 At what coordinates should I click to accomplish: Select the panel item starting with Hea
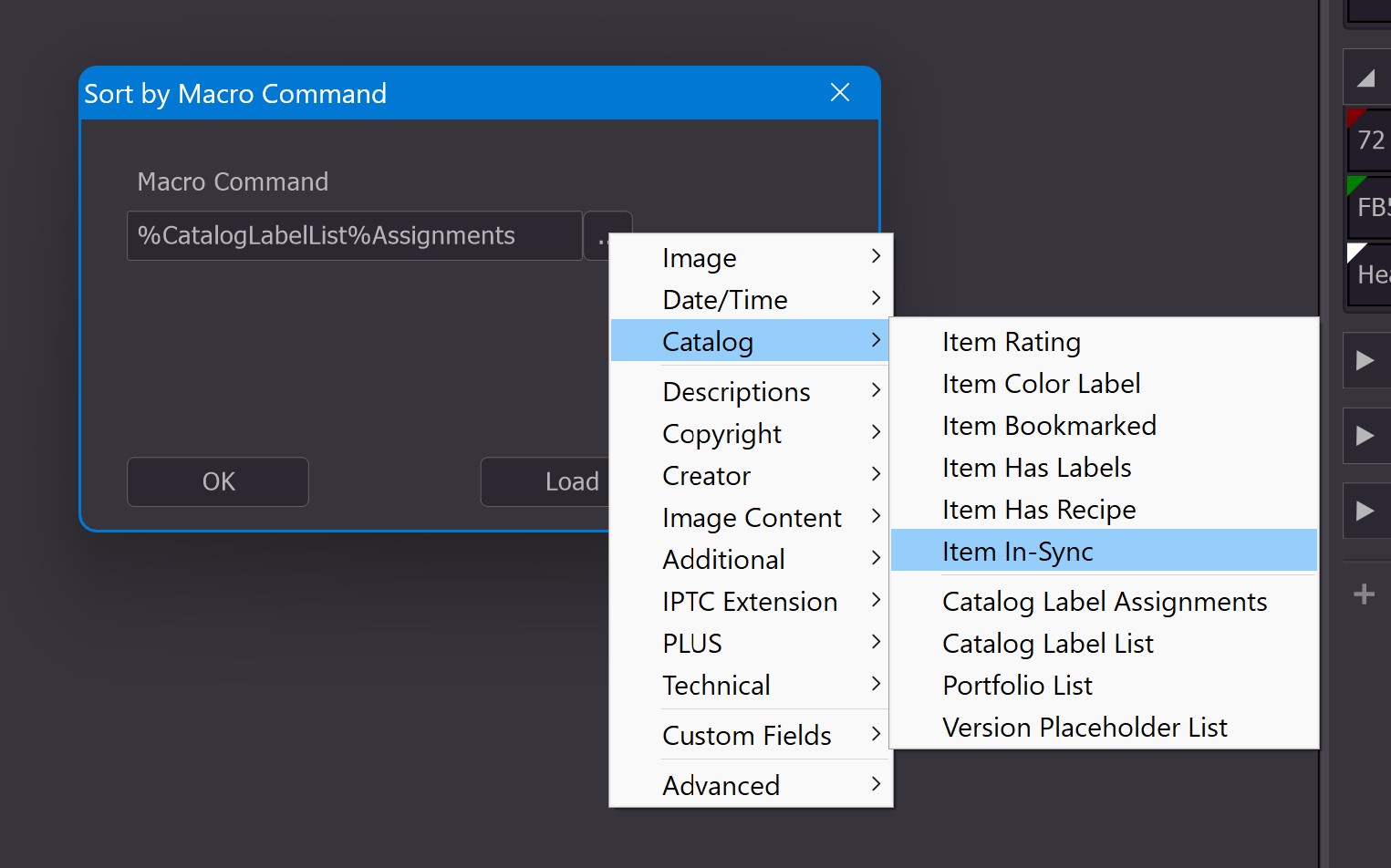pyautogui.click(x=1370, y=275)
